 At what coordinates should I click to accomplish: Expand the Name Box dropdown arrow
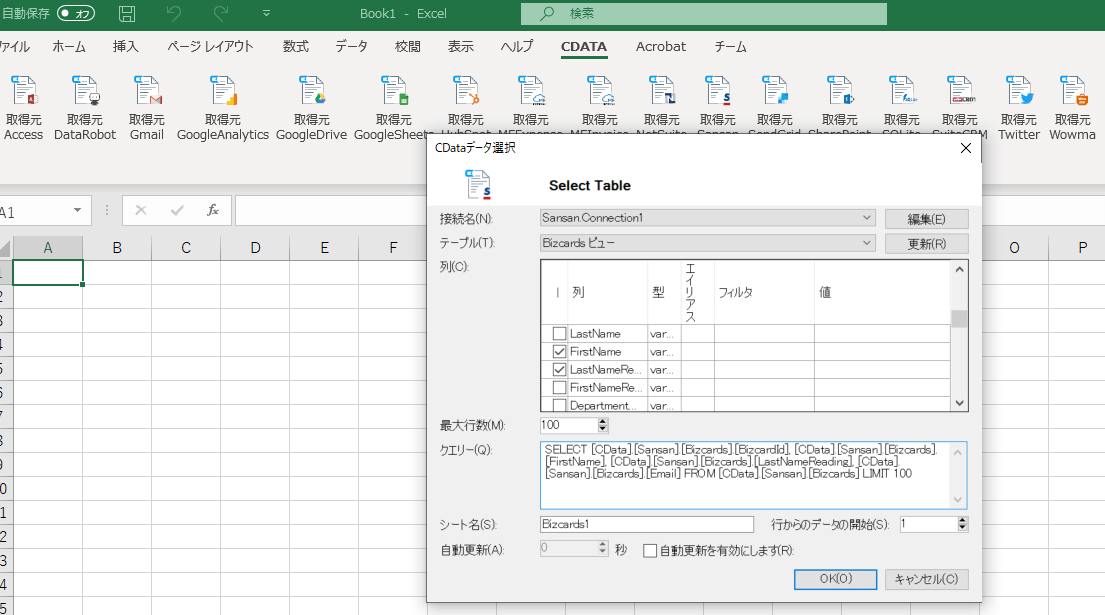tap(77, 211)
